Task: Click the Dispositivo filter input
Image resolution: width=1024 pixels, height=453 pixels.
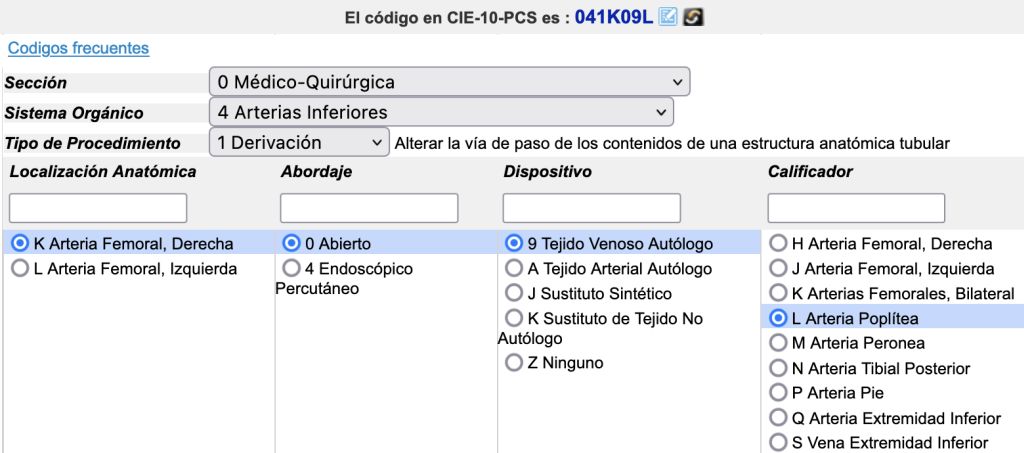Action: coord(591,208)
